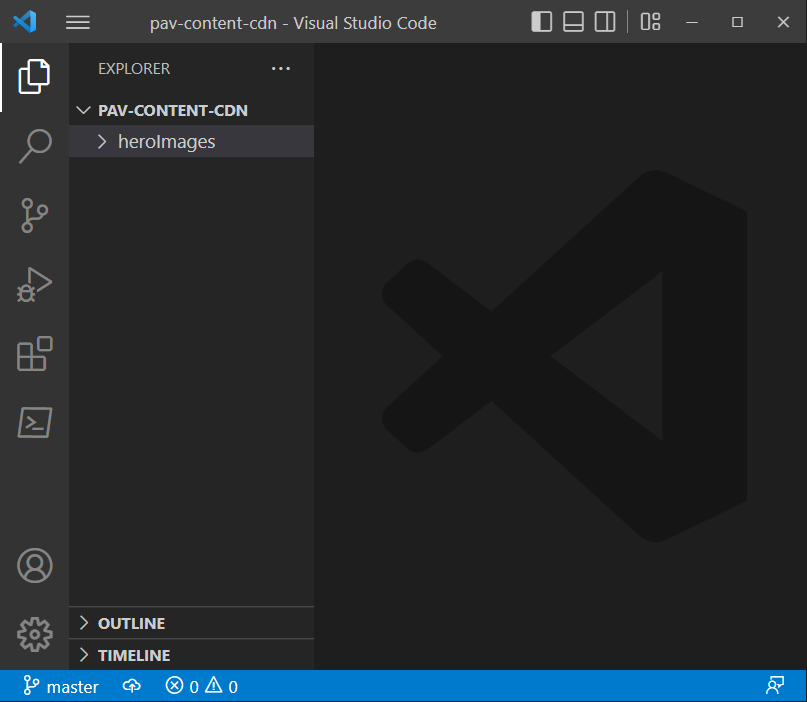Screen dimensions: 807x702
Task: Collapse the PAV-CONTENT-CDN folder section
Action: coord(191,110)
